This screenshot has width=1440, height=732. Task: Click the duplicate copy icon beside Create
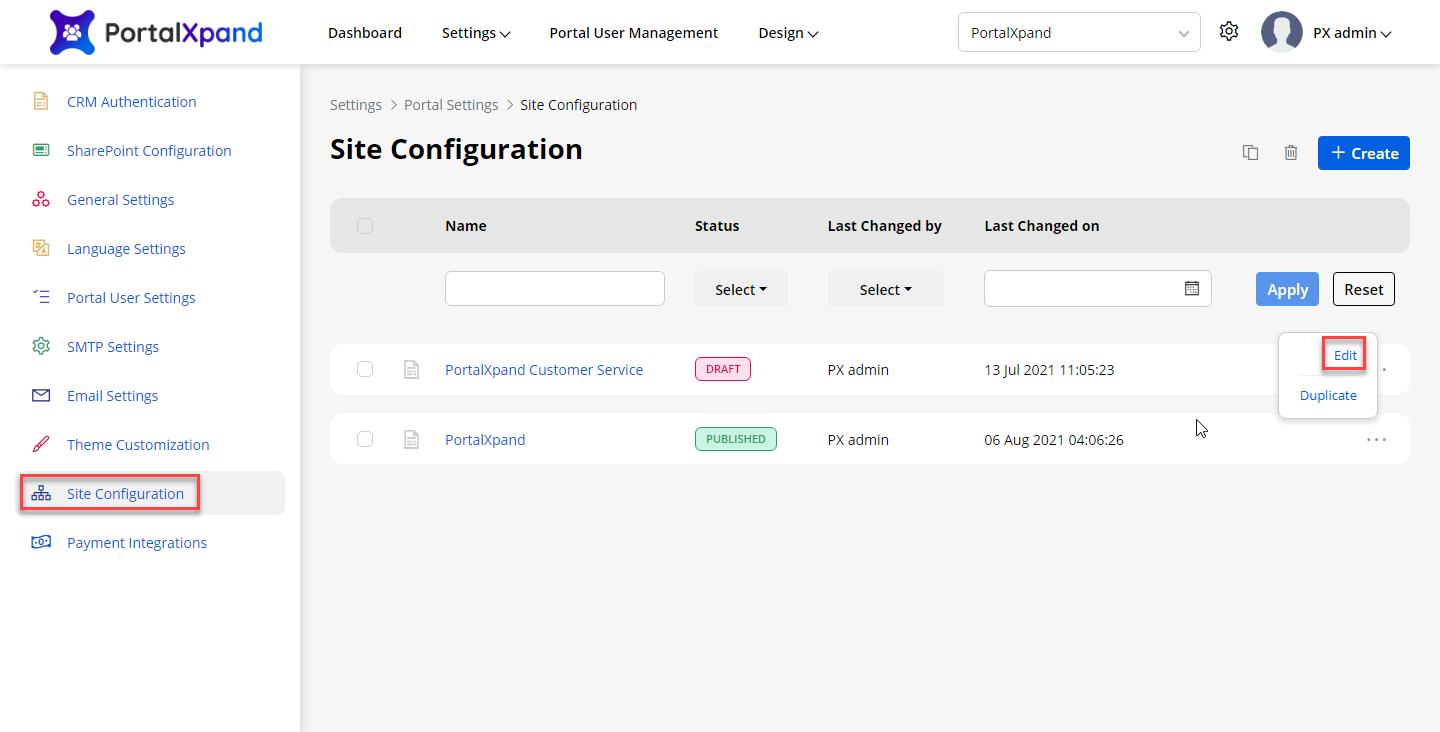[x=1250, y=153]
